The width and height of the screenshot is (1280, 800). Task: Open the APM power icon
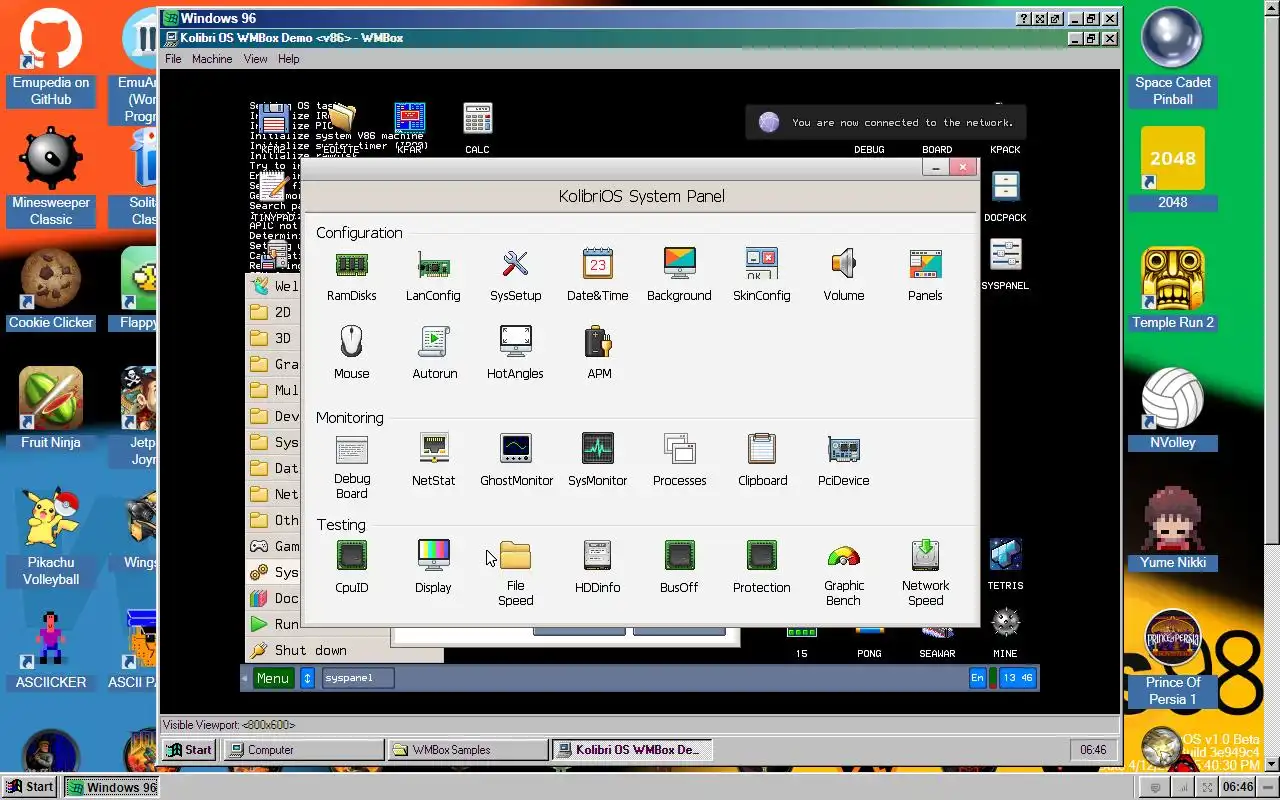[598, 341]
